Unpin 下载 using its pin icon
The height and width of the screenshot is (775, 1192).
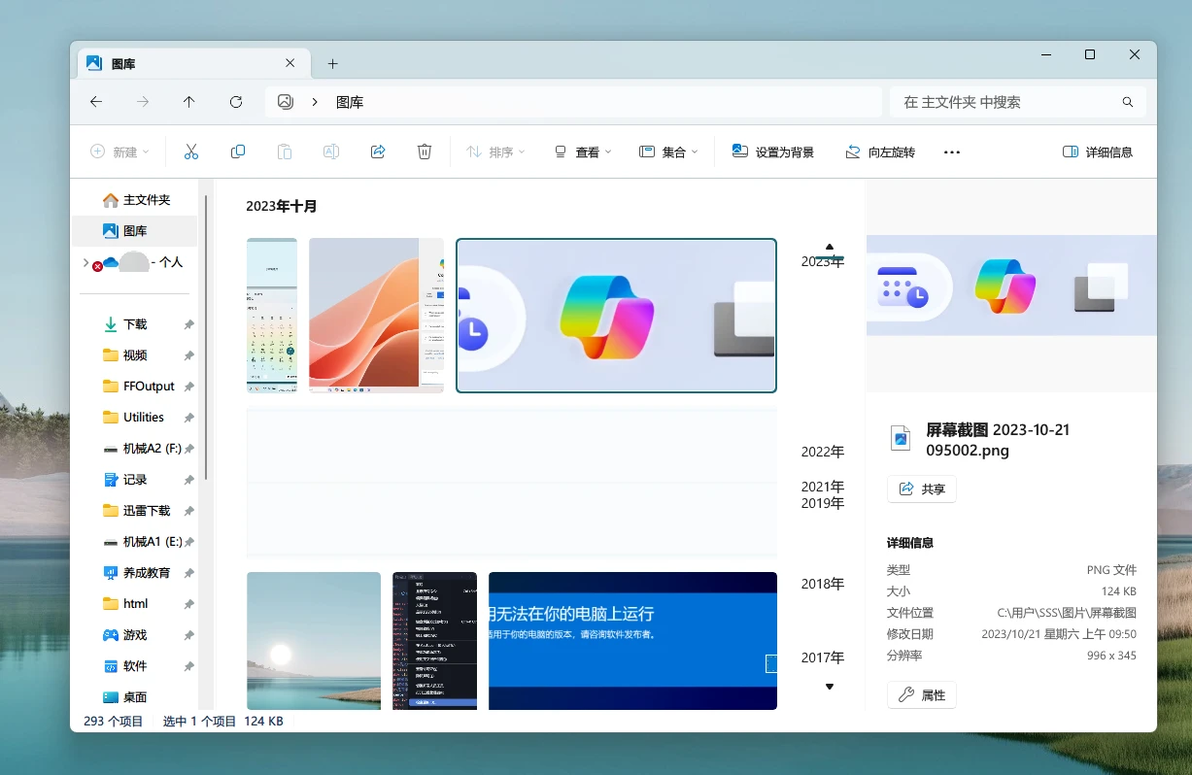(x=189, y=325)
